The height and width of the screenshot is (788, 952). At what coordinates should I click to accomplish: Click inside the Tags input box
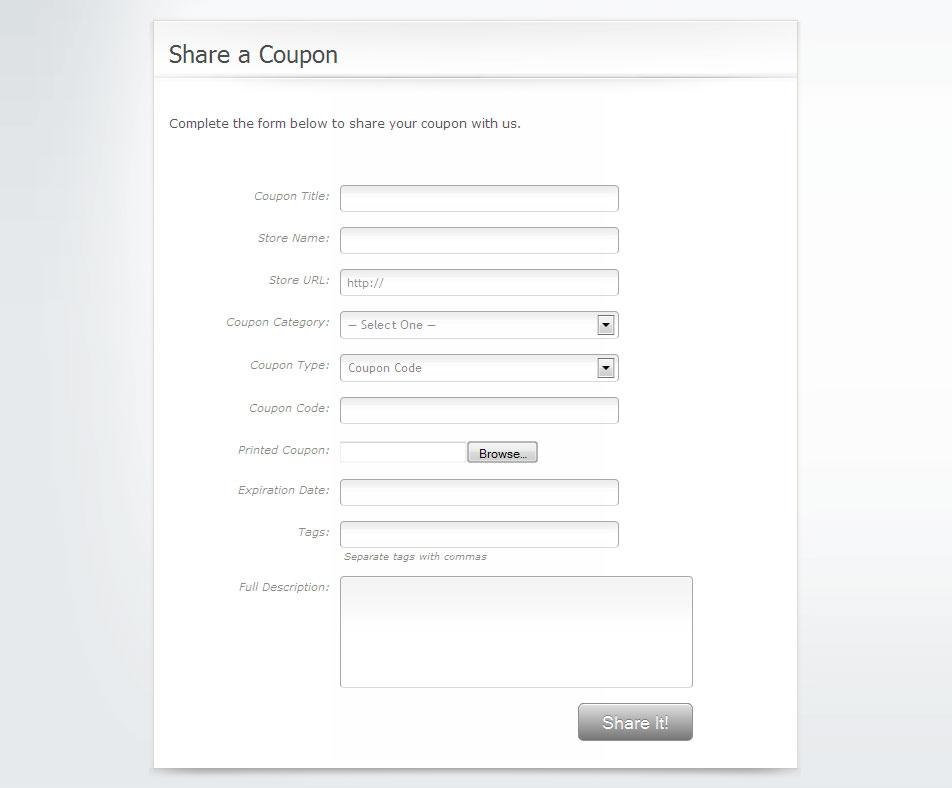point(478,534)
